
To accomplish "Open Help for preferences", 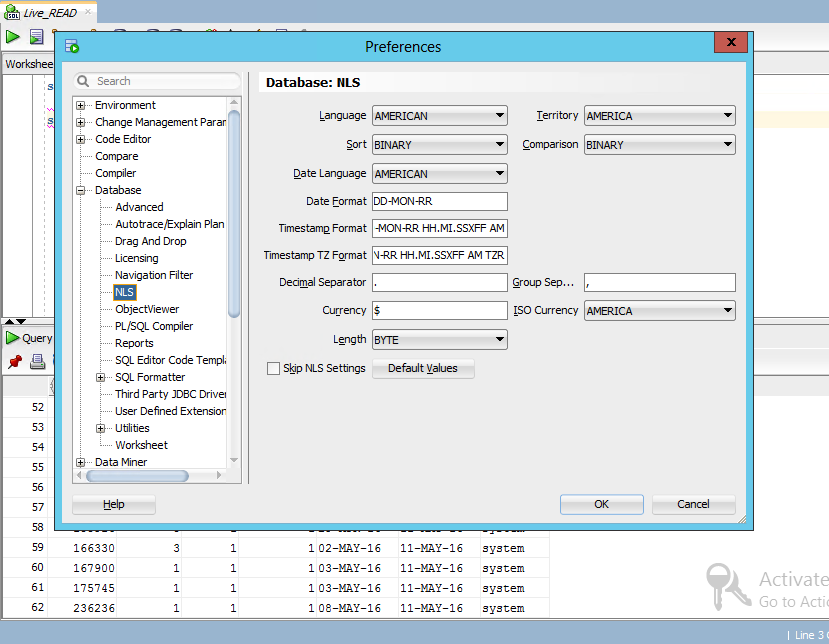I will pyautogui.click(x=114, y=504).
